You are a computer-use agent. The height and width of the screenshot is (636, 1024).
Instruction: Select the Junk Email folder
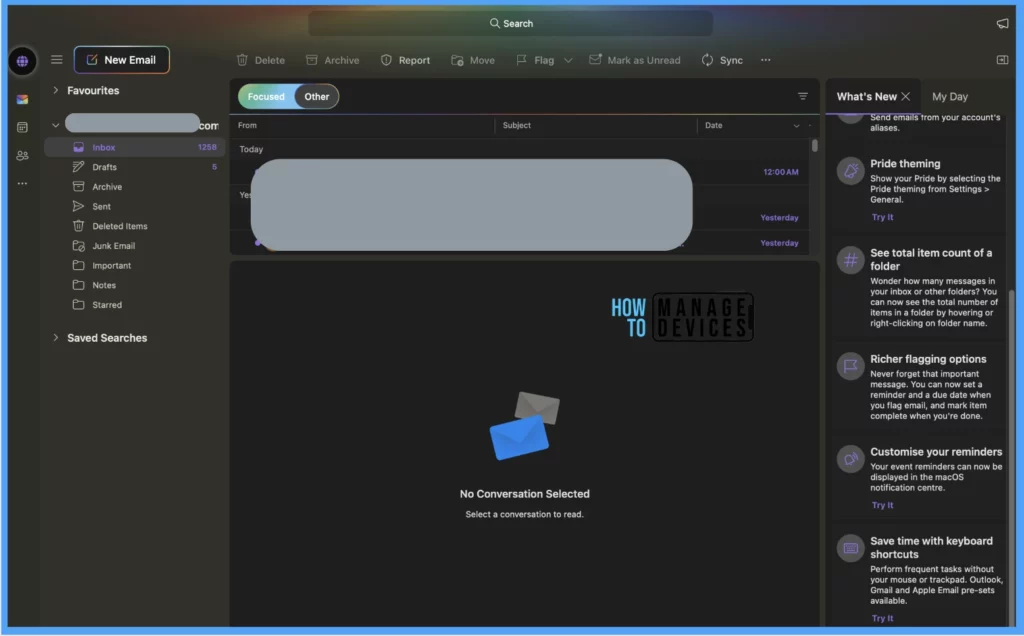tap(113, 246)
